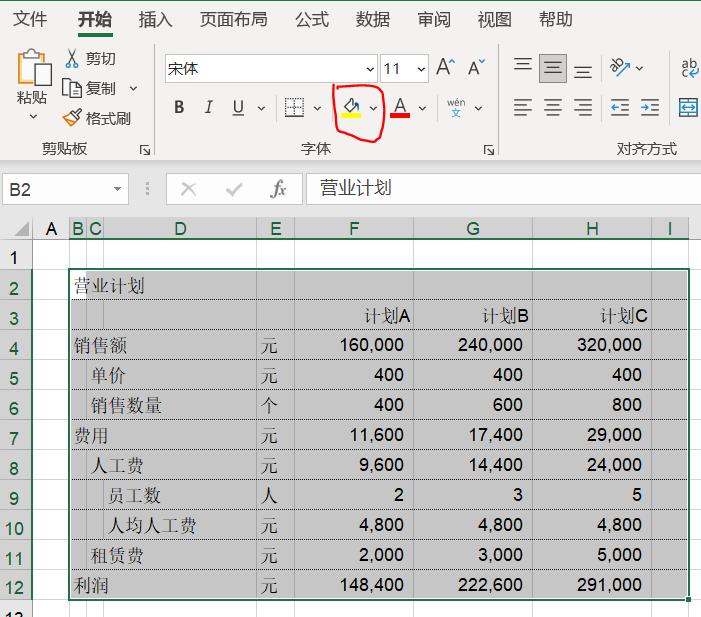The height and width of the screenshot is (617, 701).
Task: Select column D header
Action: [x=180, y=228]
